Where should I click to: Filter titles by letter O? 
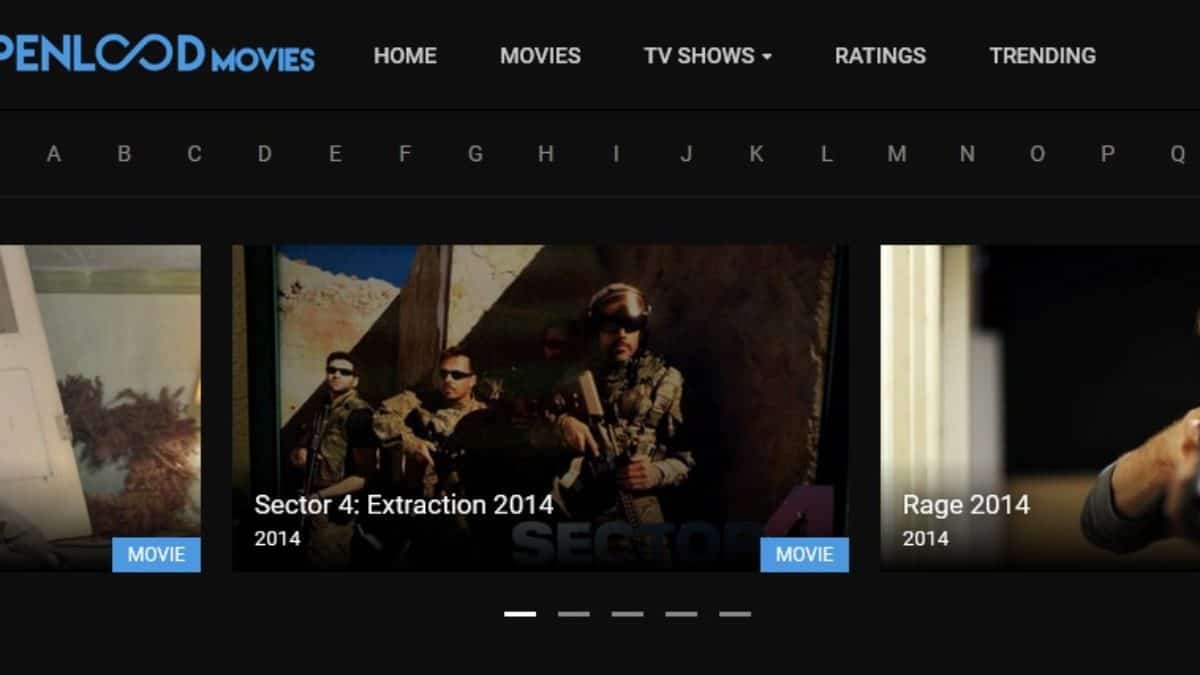[x=1037, y=154]
